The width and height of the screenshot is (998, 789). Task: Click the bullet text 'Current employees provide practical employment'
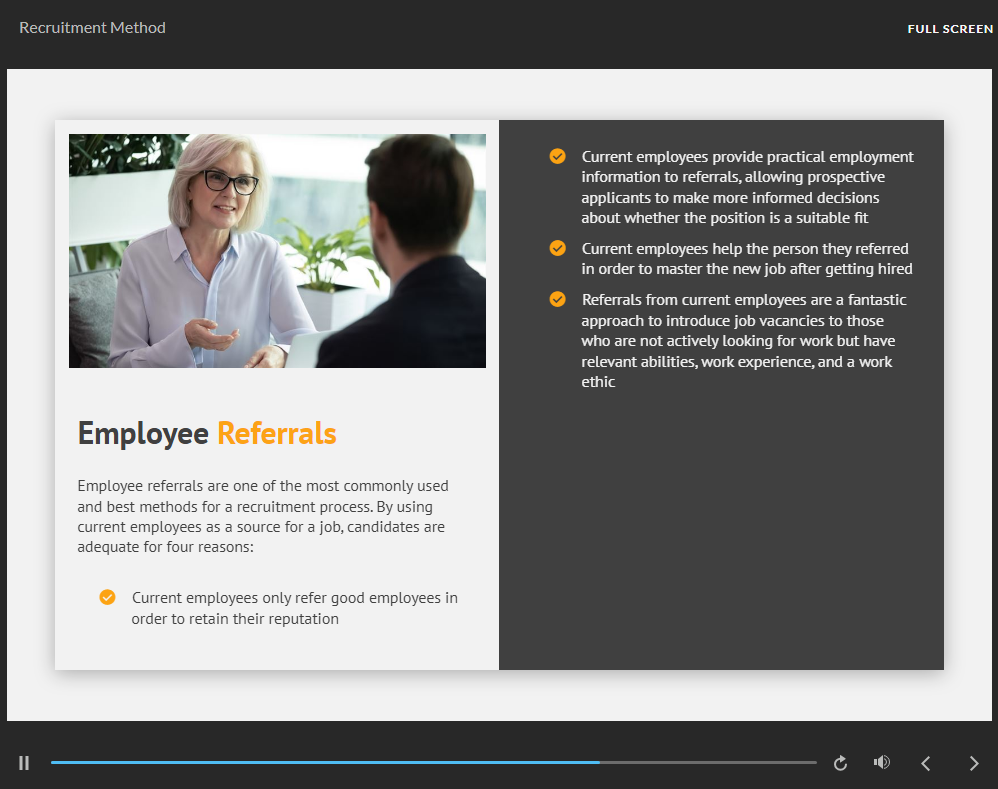(747, 187)
